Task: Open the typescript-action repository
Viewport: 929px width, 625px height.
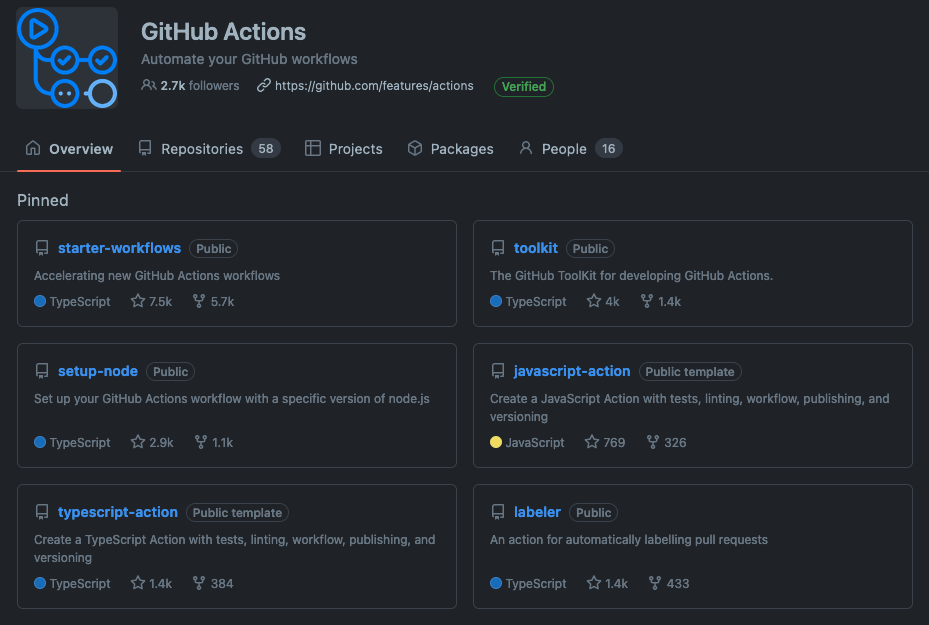Action: tap(118, 512)
